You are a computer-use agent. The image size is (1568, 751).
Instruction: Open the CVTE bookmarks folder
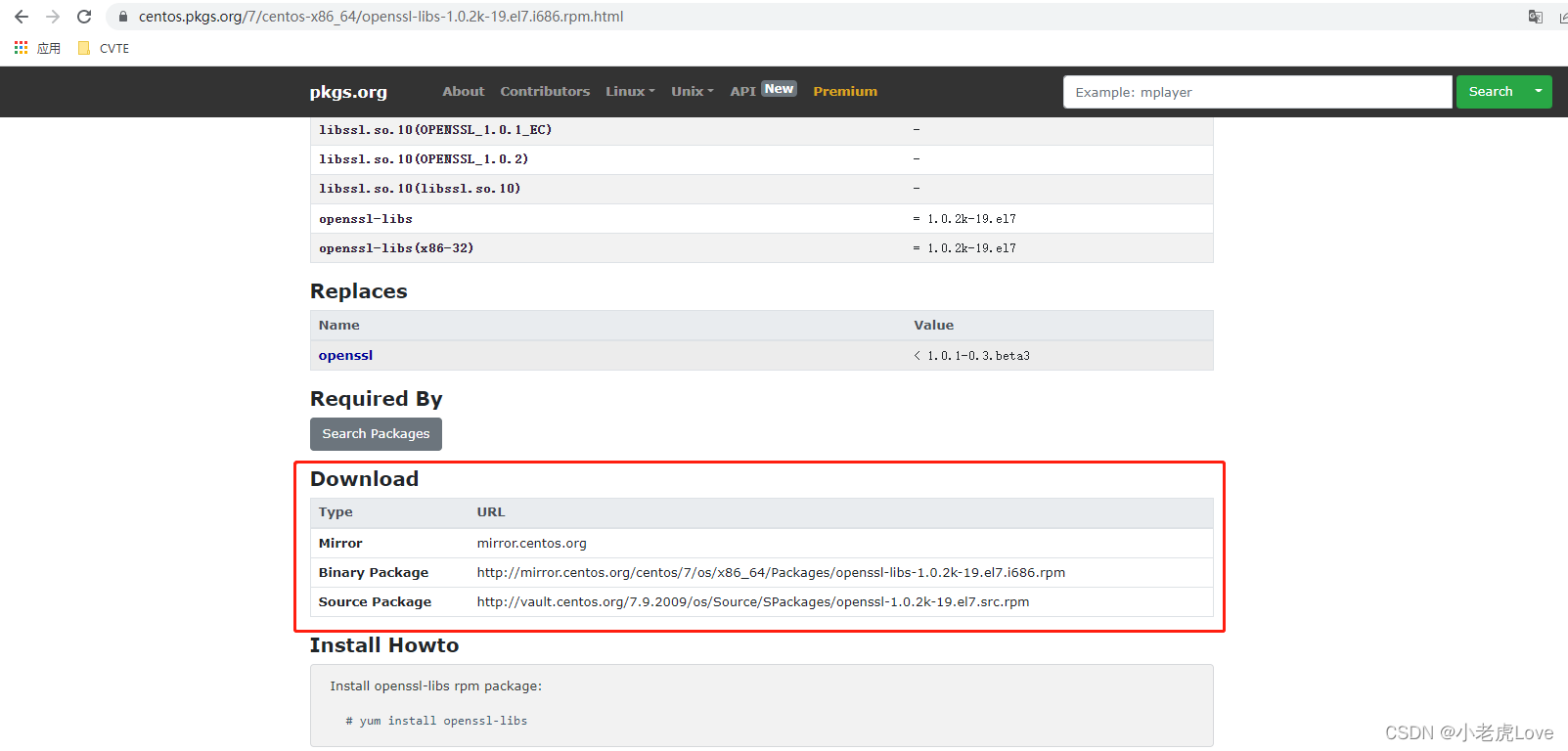tap(104, 48)
